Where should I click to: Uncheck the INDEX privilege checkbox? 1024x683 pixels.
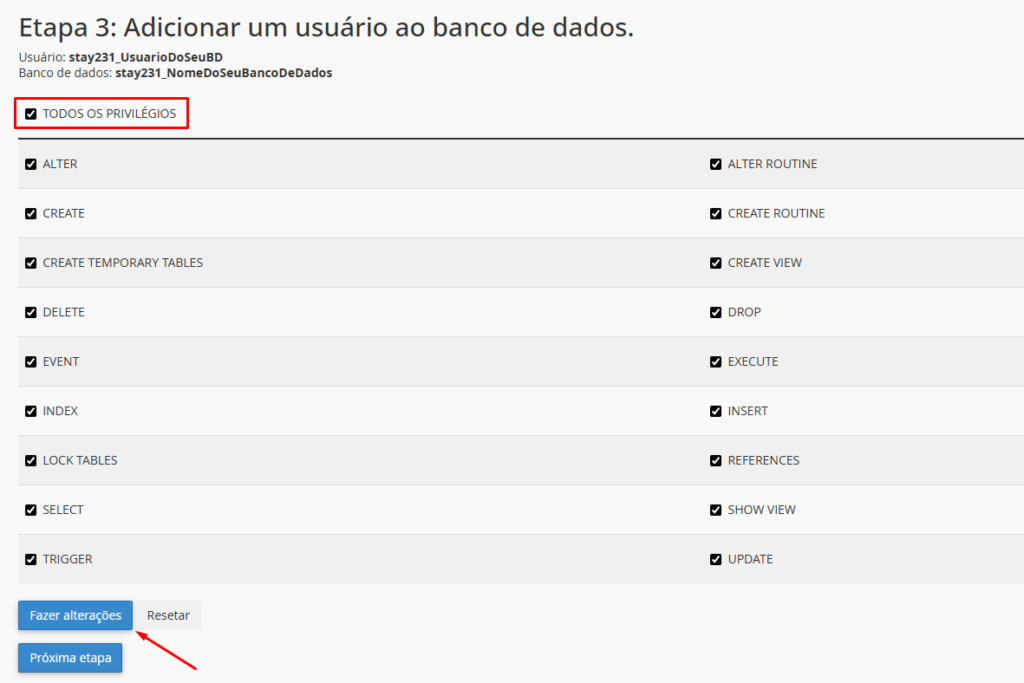[31, 411]
